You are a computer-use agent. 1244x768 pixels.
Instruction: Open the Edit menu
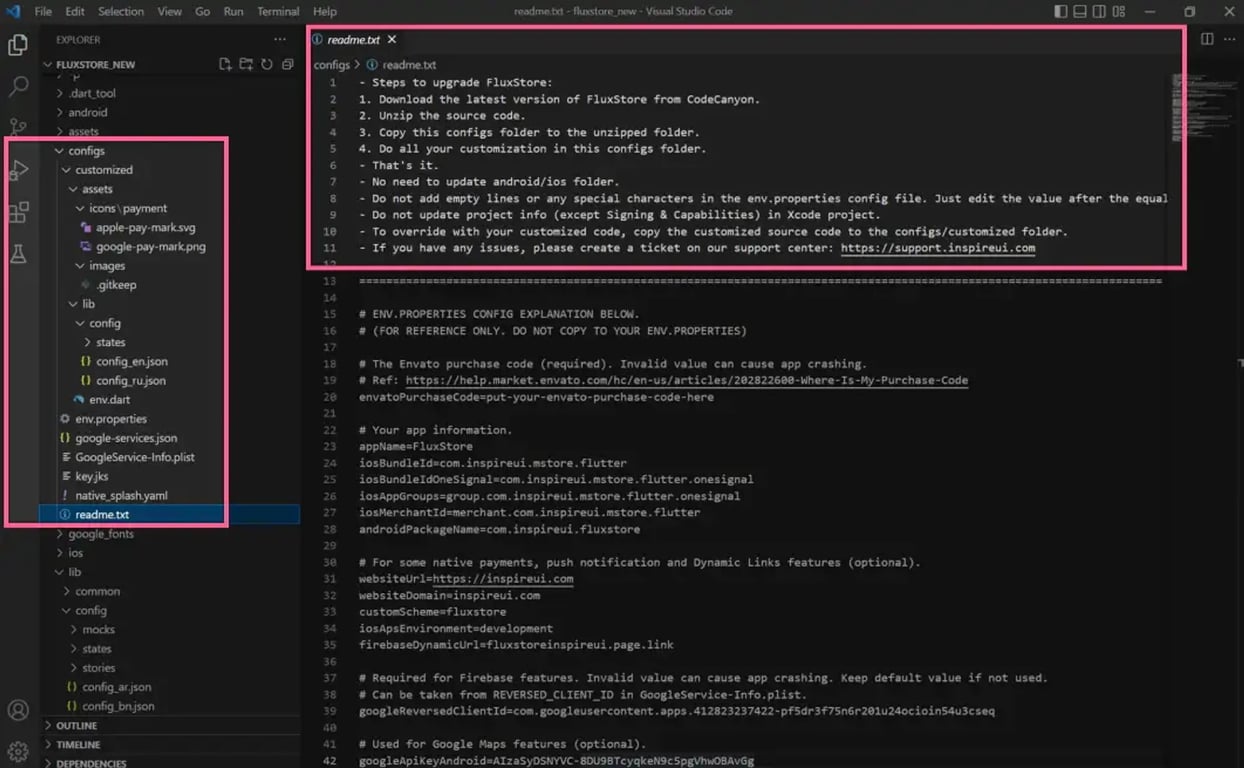pyautogui.click(x=75, y=12)
